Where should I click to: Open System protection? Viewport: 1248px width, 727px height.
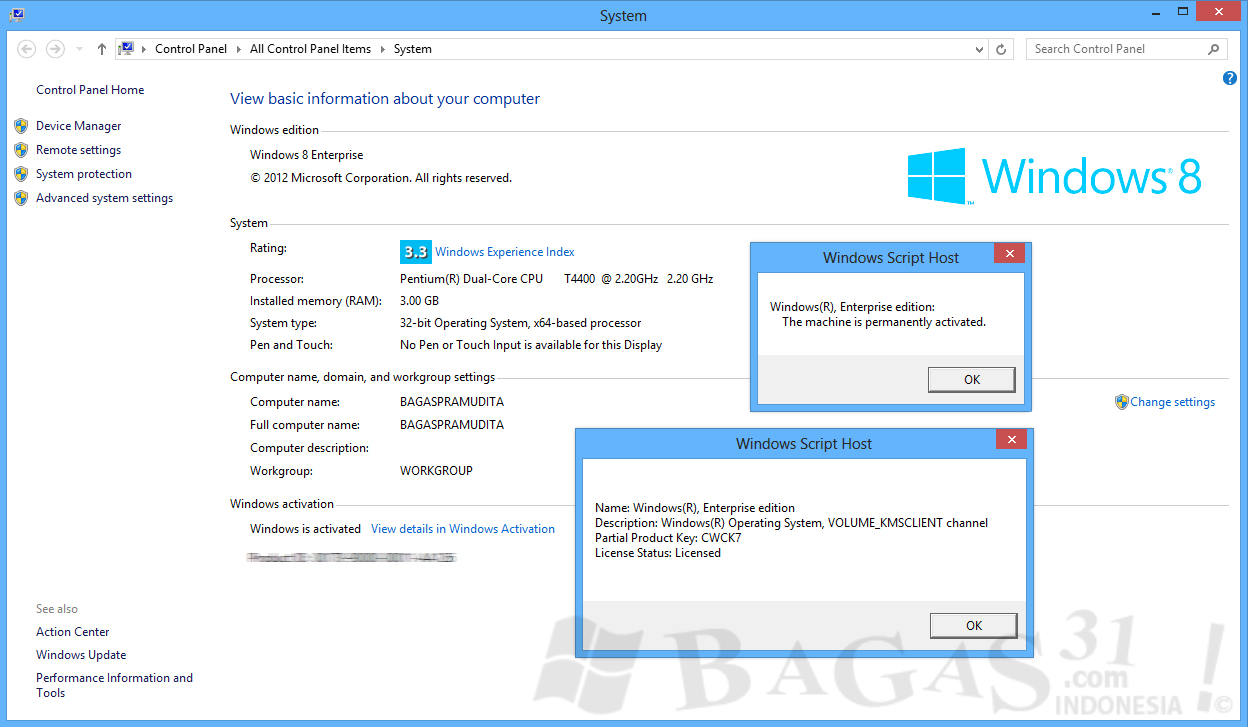(84, 174)
